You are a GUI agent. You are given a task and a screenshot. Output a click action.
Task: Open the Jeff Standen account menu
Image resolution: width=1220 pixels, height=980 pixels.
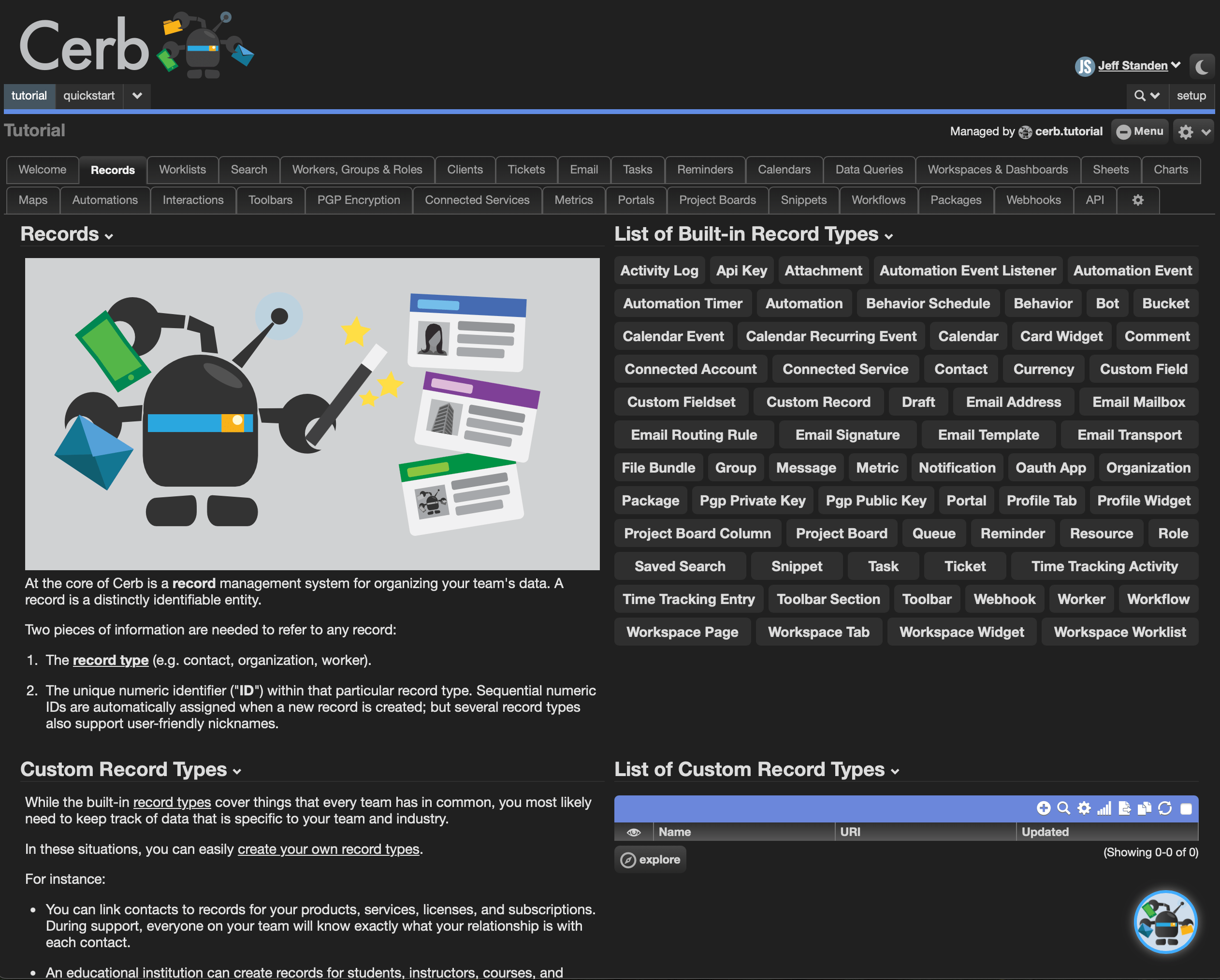1139,66
